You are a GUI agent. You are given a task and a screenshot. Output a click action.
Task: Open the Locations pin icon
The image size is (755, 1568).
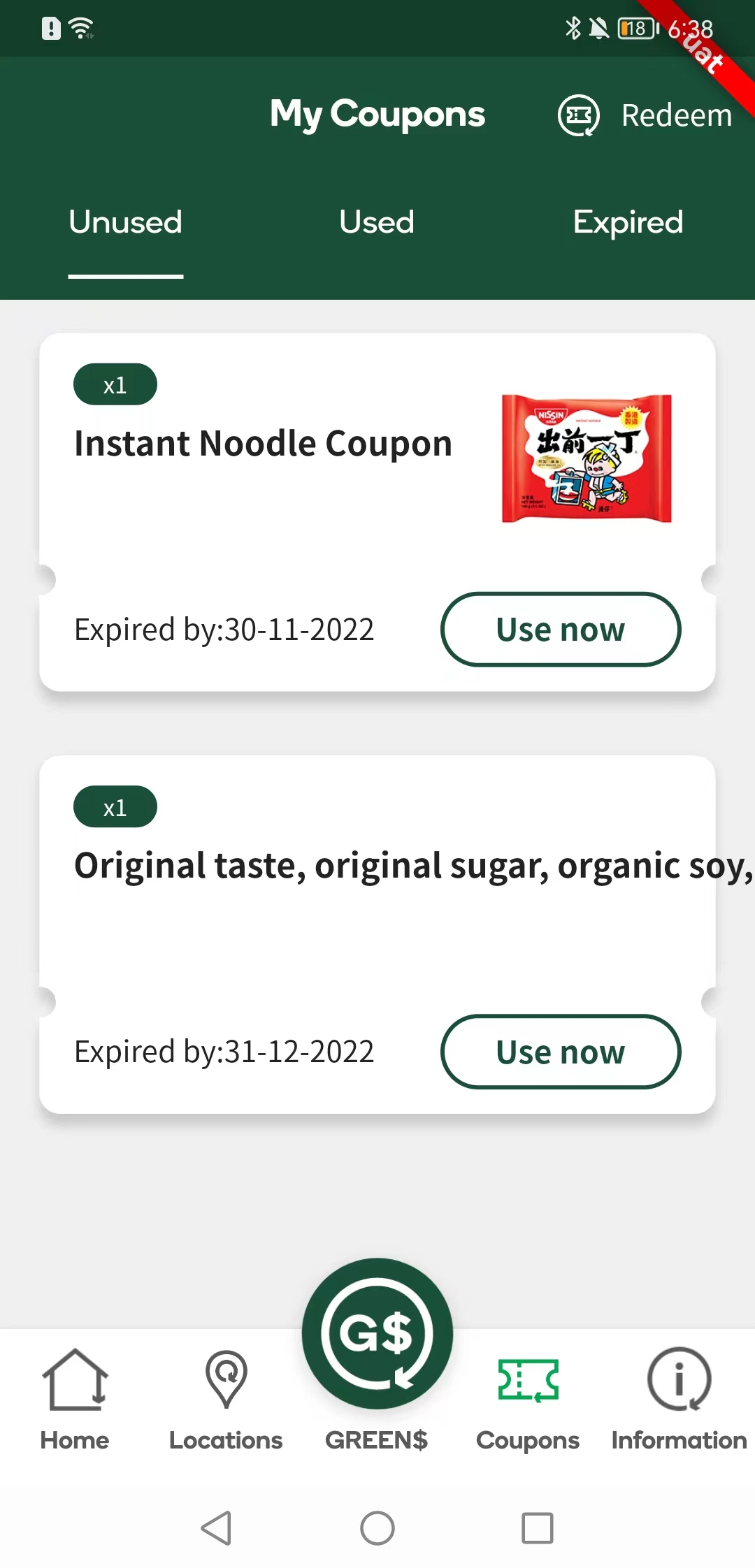[226, 1379]
